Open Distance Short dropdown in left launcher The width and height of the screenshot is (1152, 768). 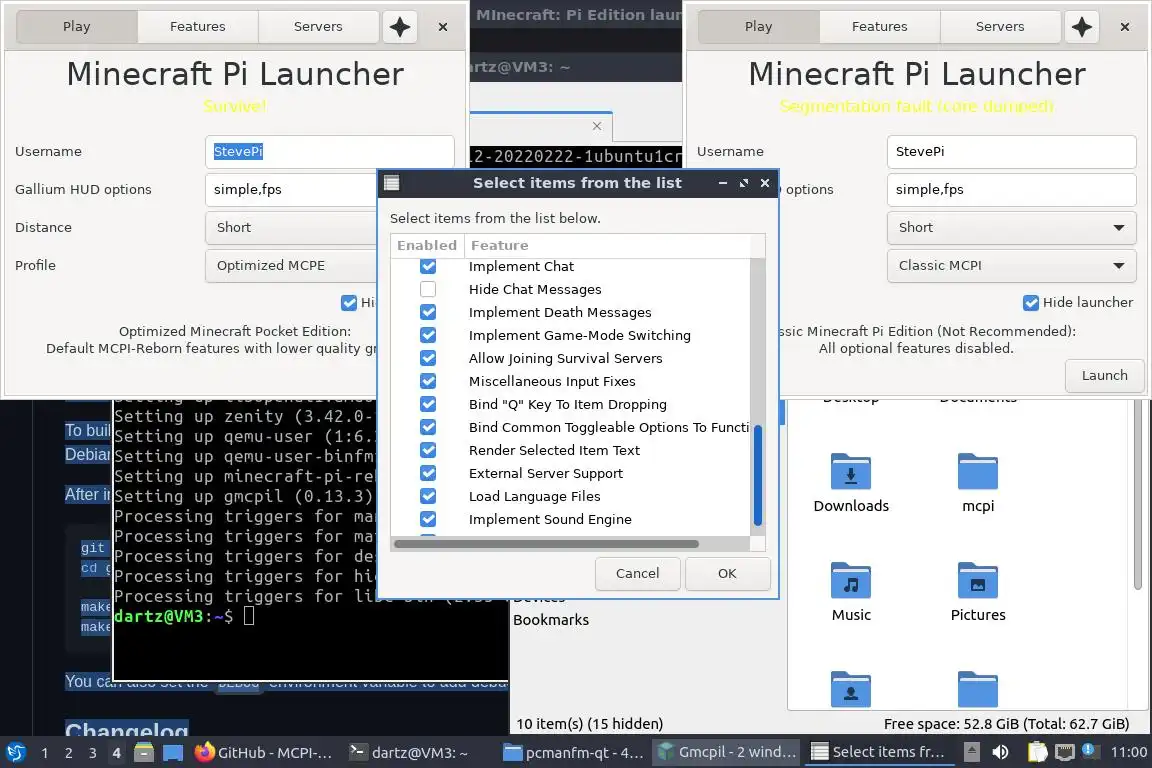coord(291,228)
